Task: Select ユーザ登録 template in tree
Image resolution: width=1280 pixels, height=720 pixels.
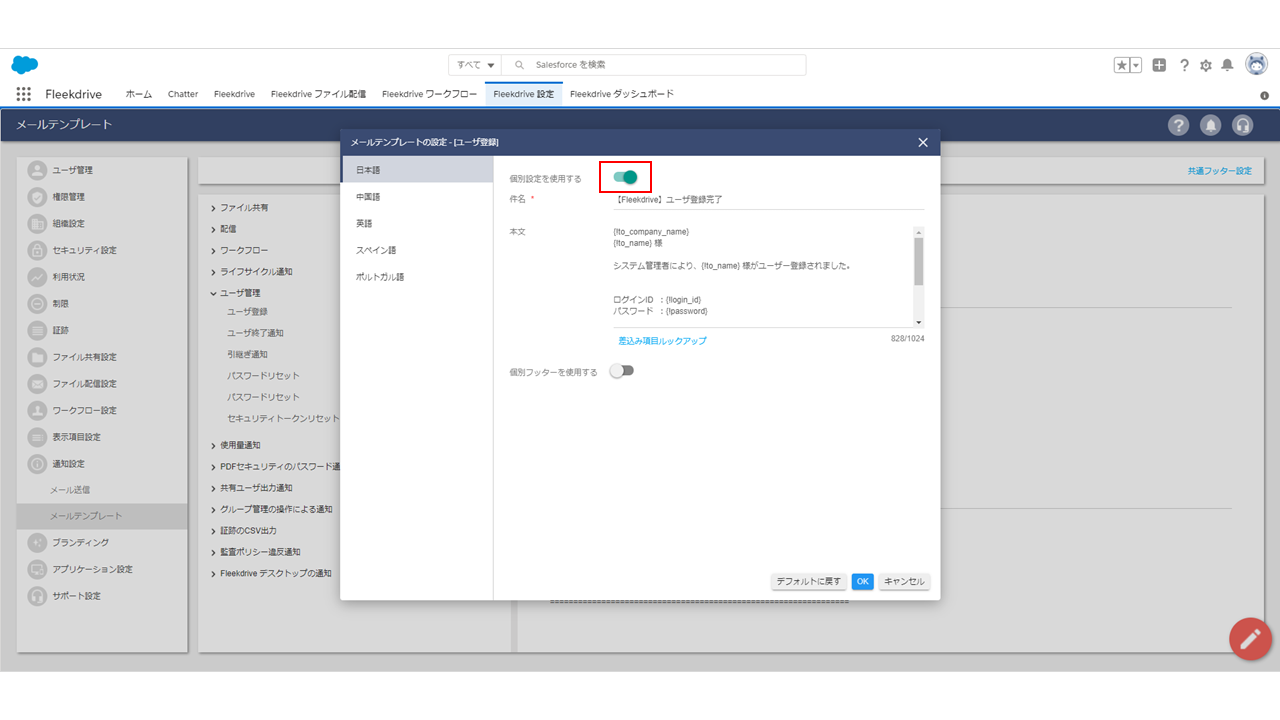Action: tap(247, 312)
